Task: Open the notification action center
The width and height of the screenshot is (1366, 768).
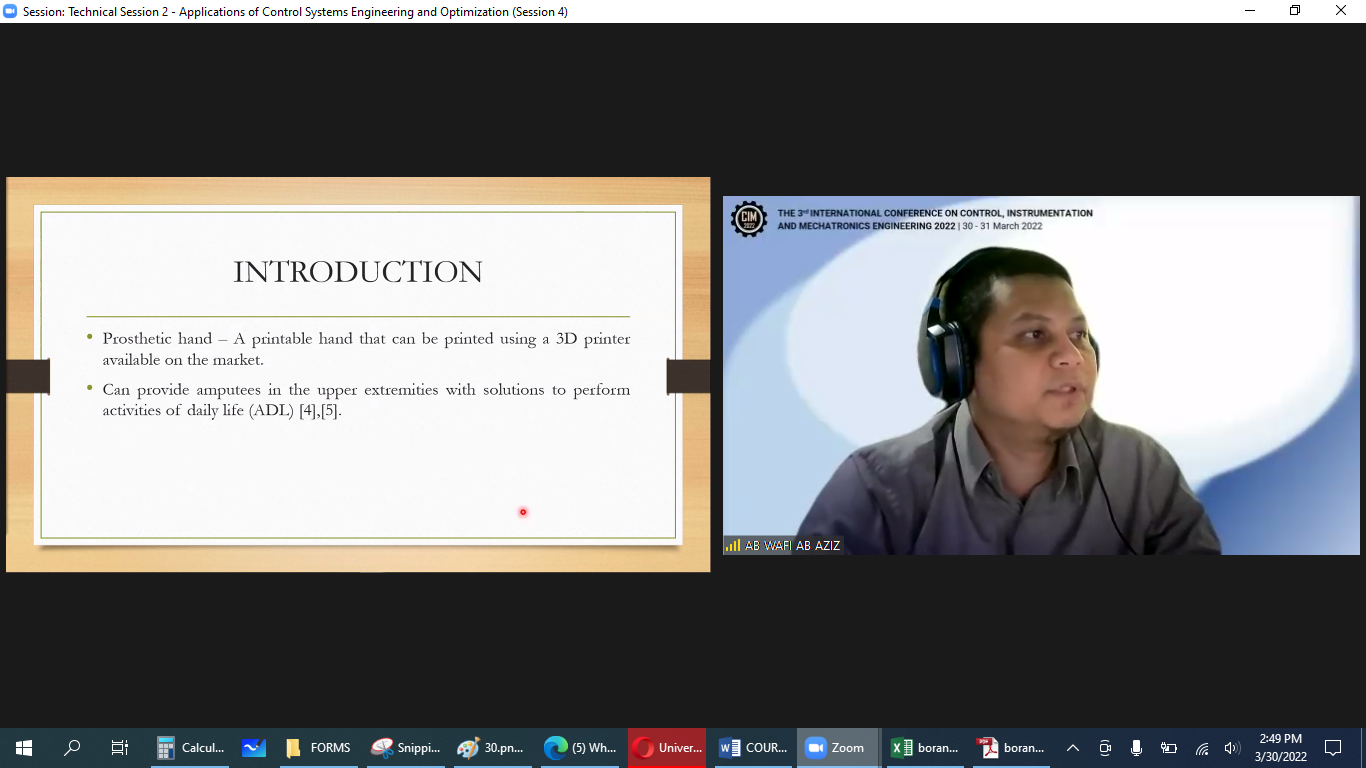Action: [1332, 748]
